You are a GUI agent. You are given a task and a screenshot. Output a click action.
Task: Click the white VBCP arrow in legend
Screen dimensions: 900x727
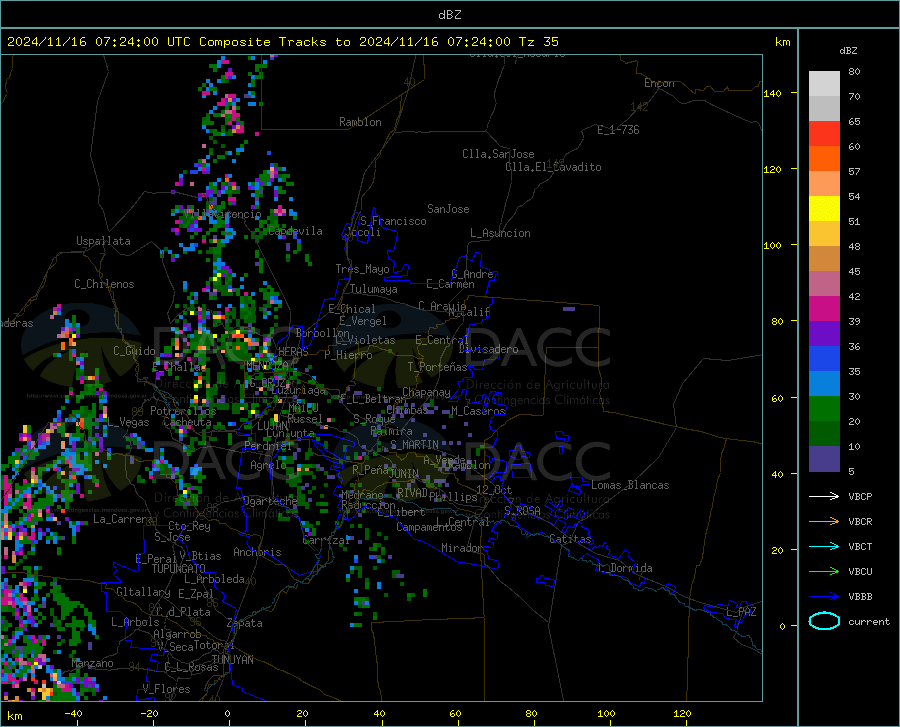click(824, 496)
